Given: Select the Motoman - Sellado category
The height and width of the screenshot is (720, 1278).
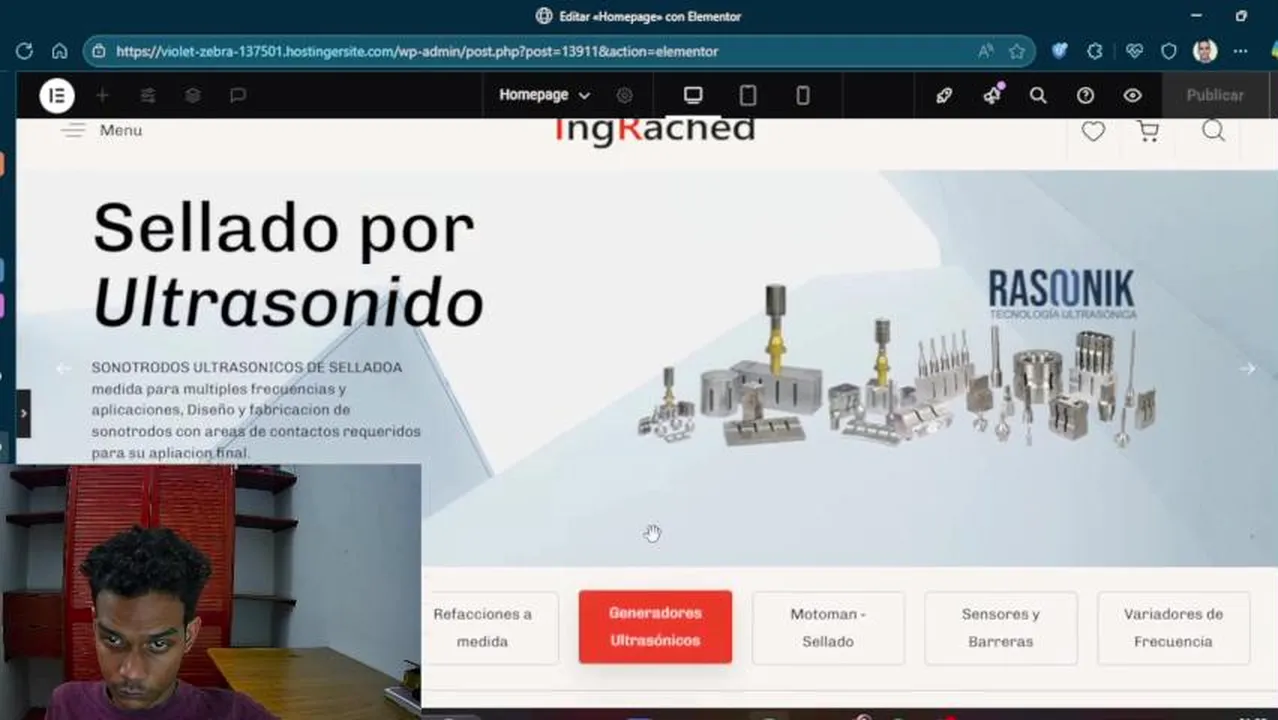Looking at the screenshot, I should coord(828,628).
